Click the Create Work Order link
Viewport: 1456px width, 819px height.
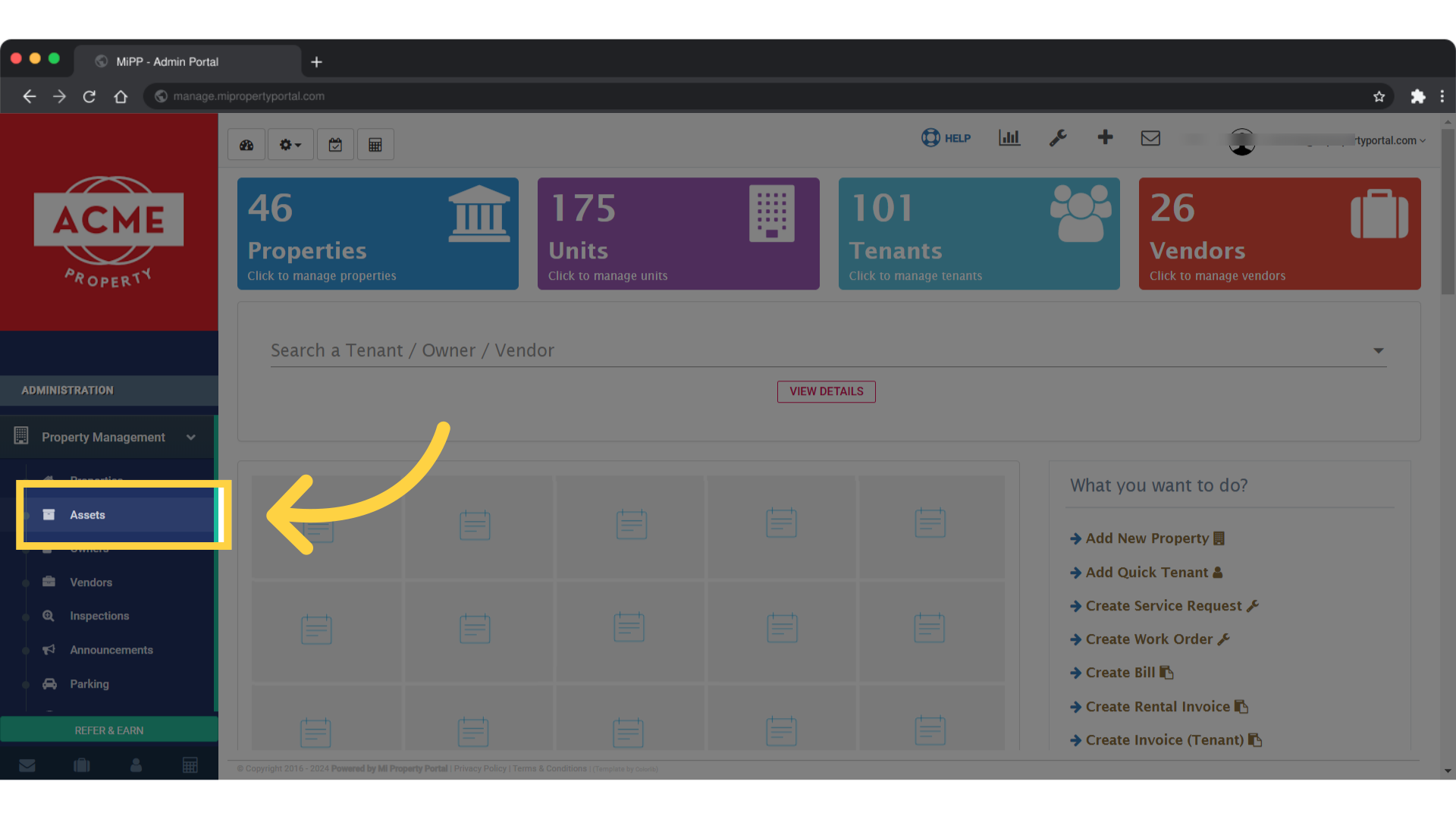click(x=1149, y=639)
